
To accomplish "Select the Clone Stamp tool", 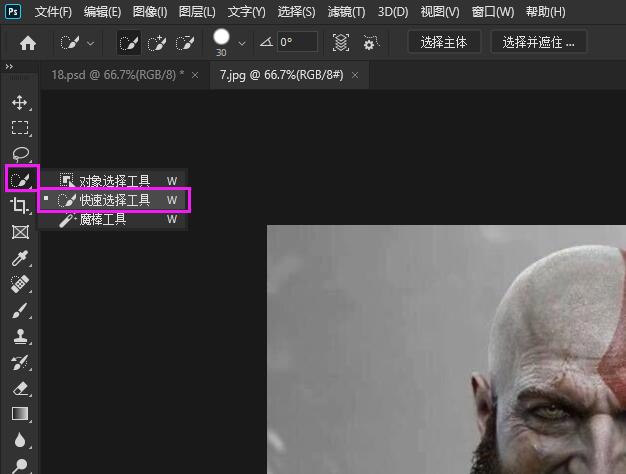I will tap(20, 336).
